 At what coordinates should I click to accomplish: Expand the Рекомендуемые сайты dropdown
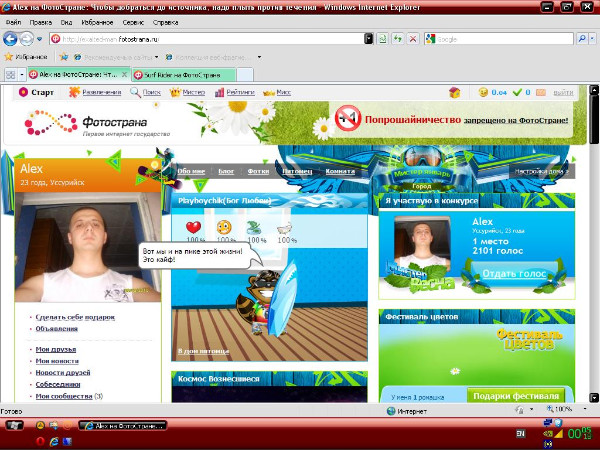point(157,57)
